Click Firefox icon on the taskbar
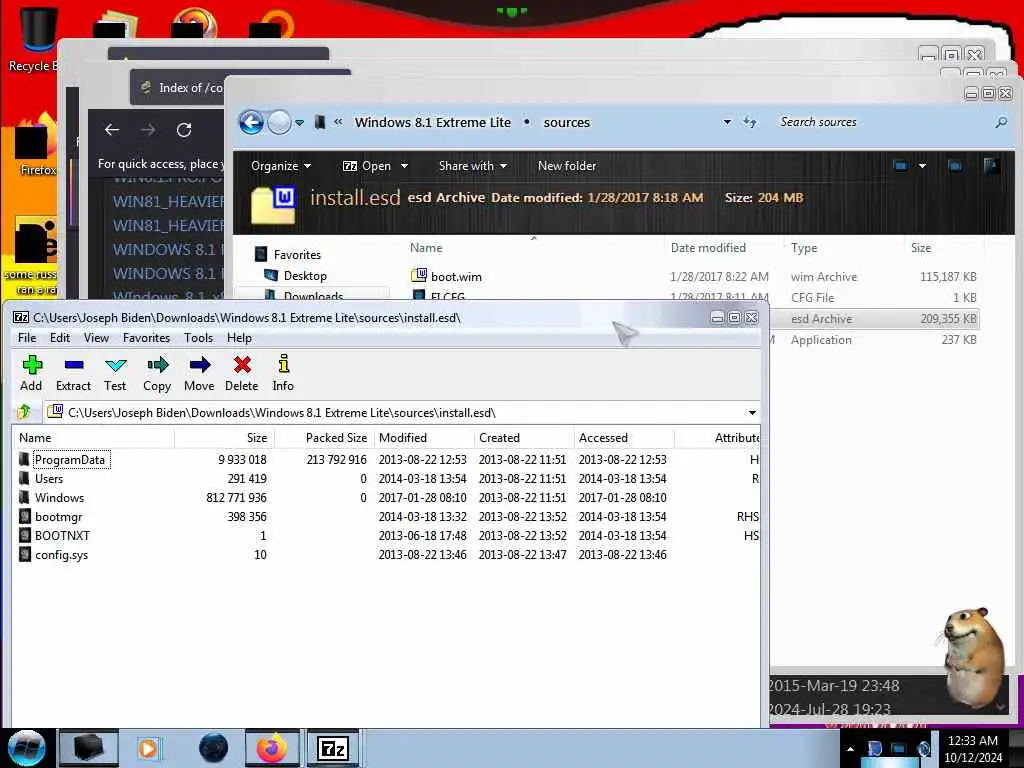This screenshot has width=1024, height=768. pos(272,748)
